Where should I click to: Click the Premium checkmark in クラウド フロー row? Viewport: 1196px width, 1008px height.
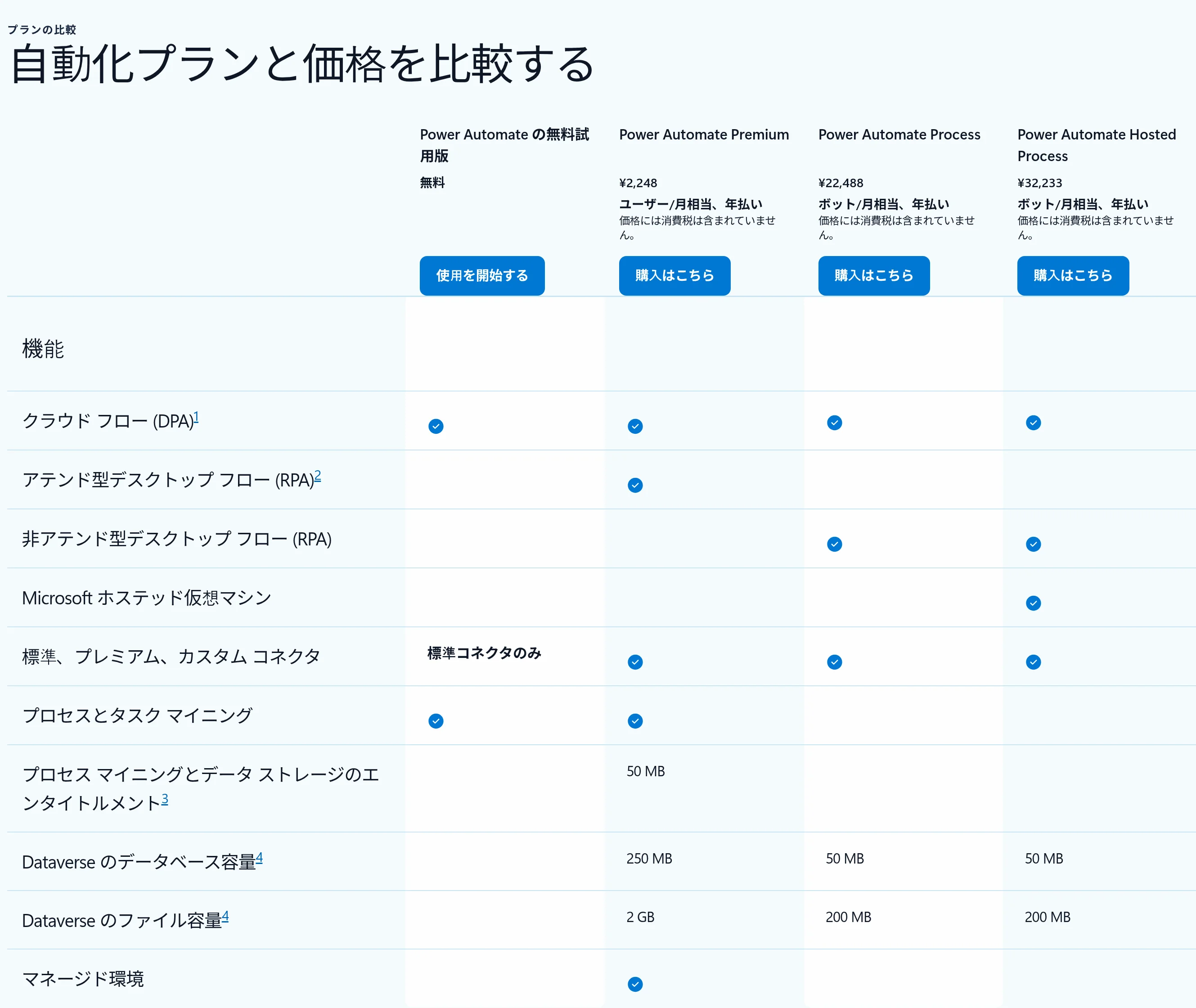coord(635,426)
